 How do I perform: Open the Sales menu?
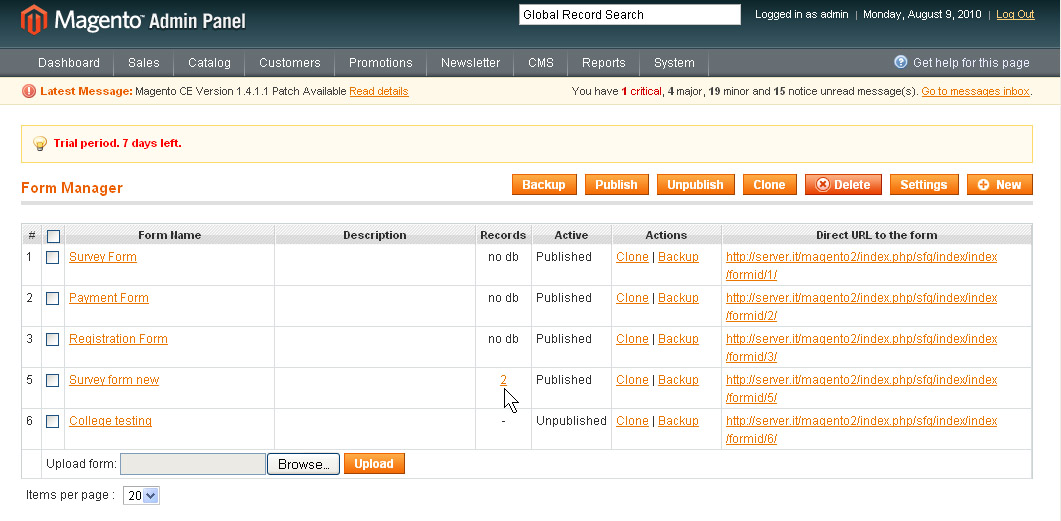[x=143, y=63]
